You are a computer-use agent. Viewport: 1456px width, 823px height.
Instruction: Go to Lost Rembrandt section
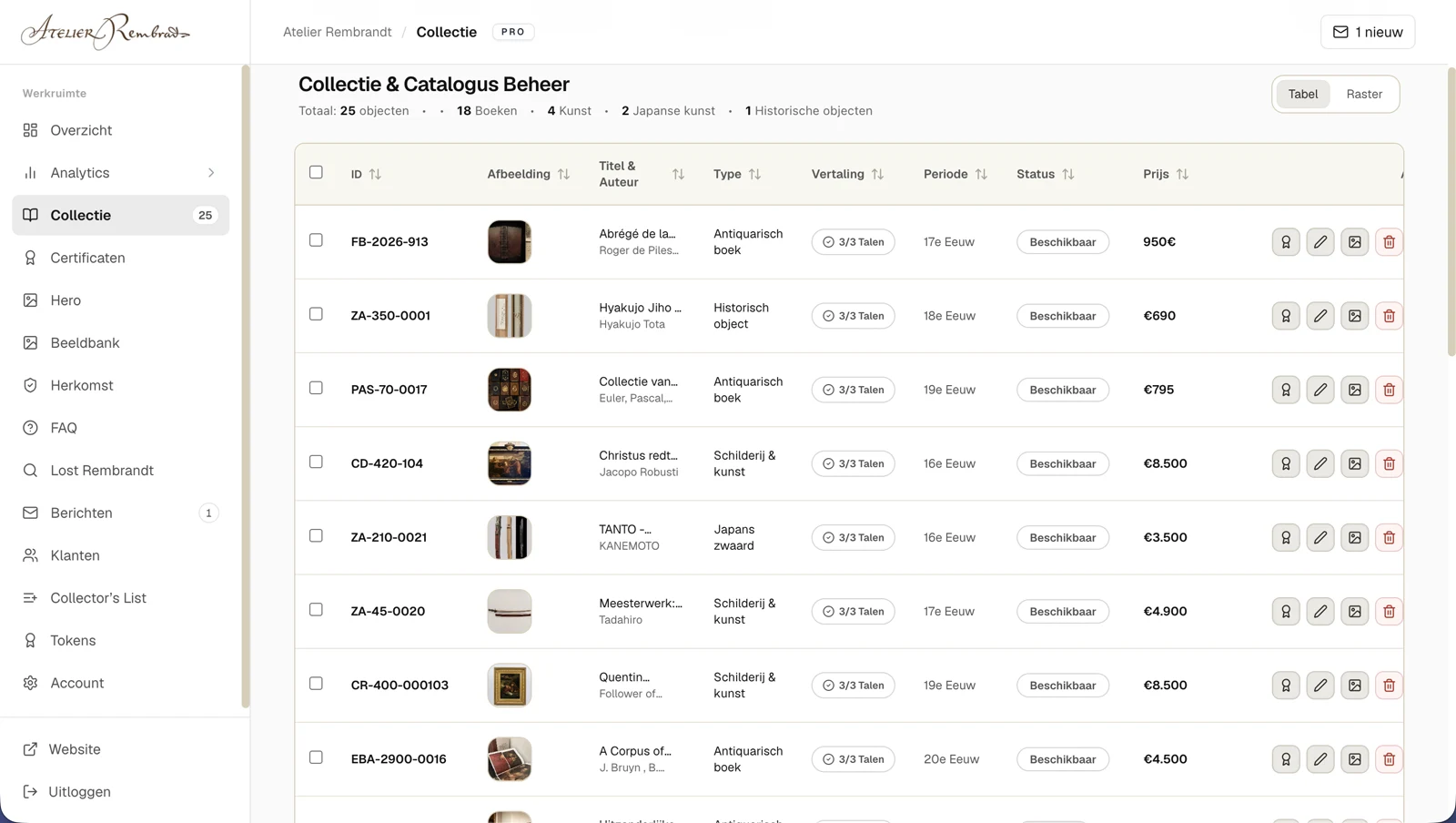pos(121,471)
